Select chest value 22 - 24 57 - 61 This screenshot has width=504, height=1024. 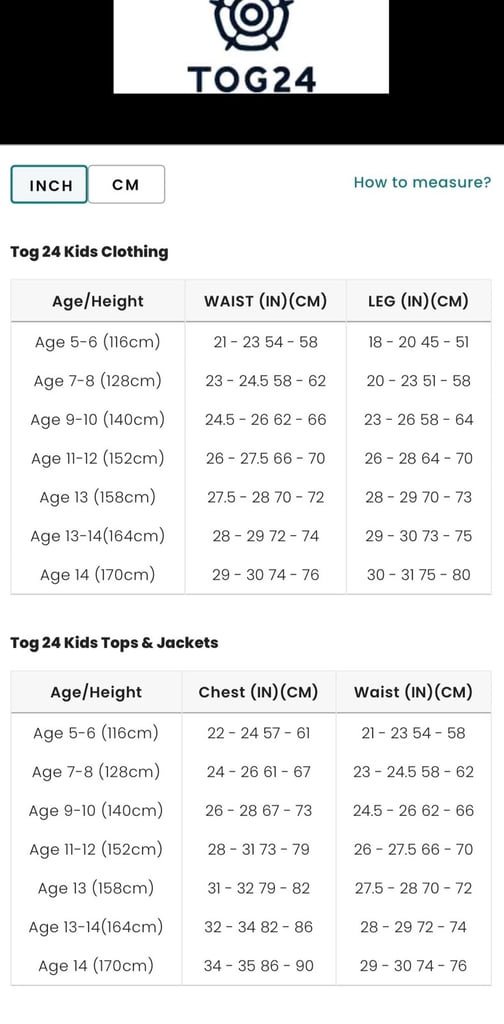pos(259,733)
